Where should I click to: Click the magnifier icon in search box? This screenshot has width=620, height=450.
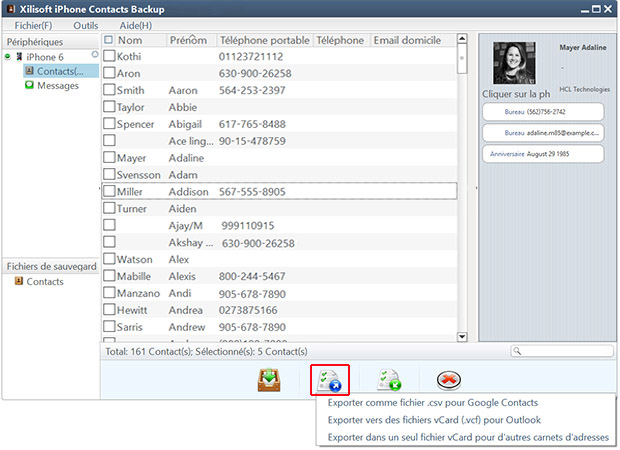click(517, 351)
